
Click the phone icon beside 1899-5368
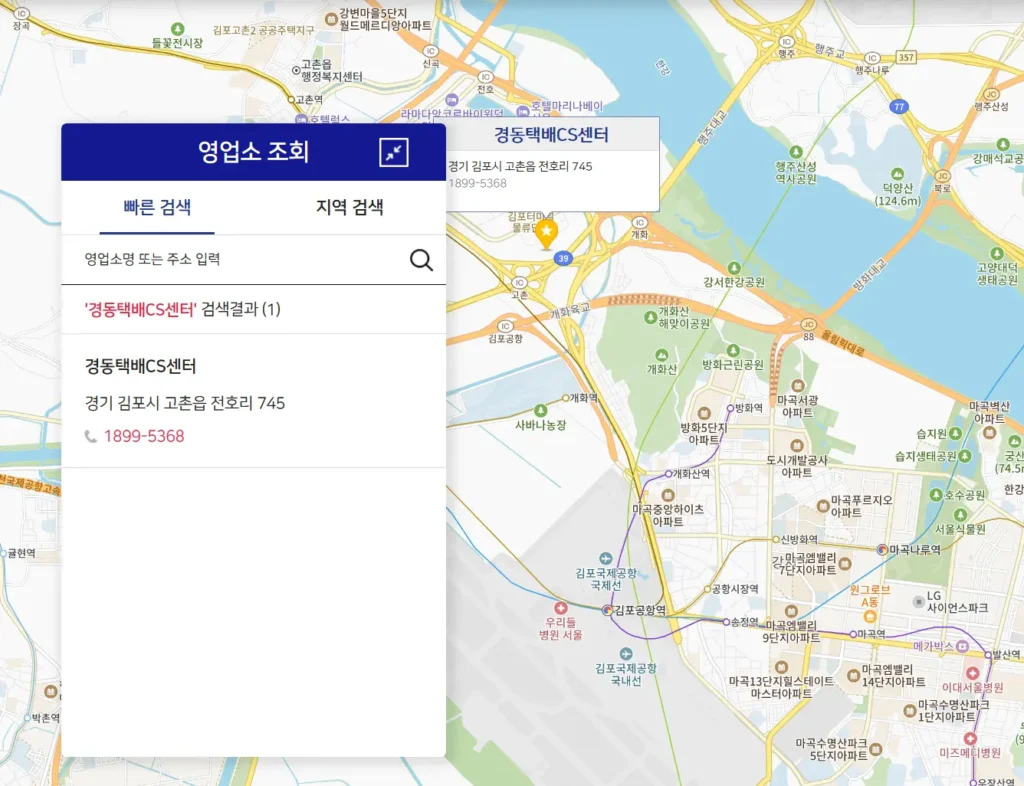[91, 437]
